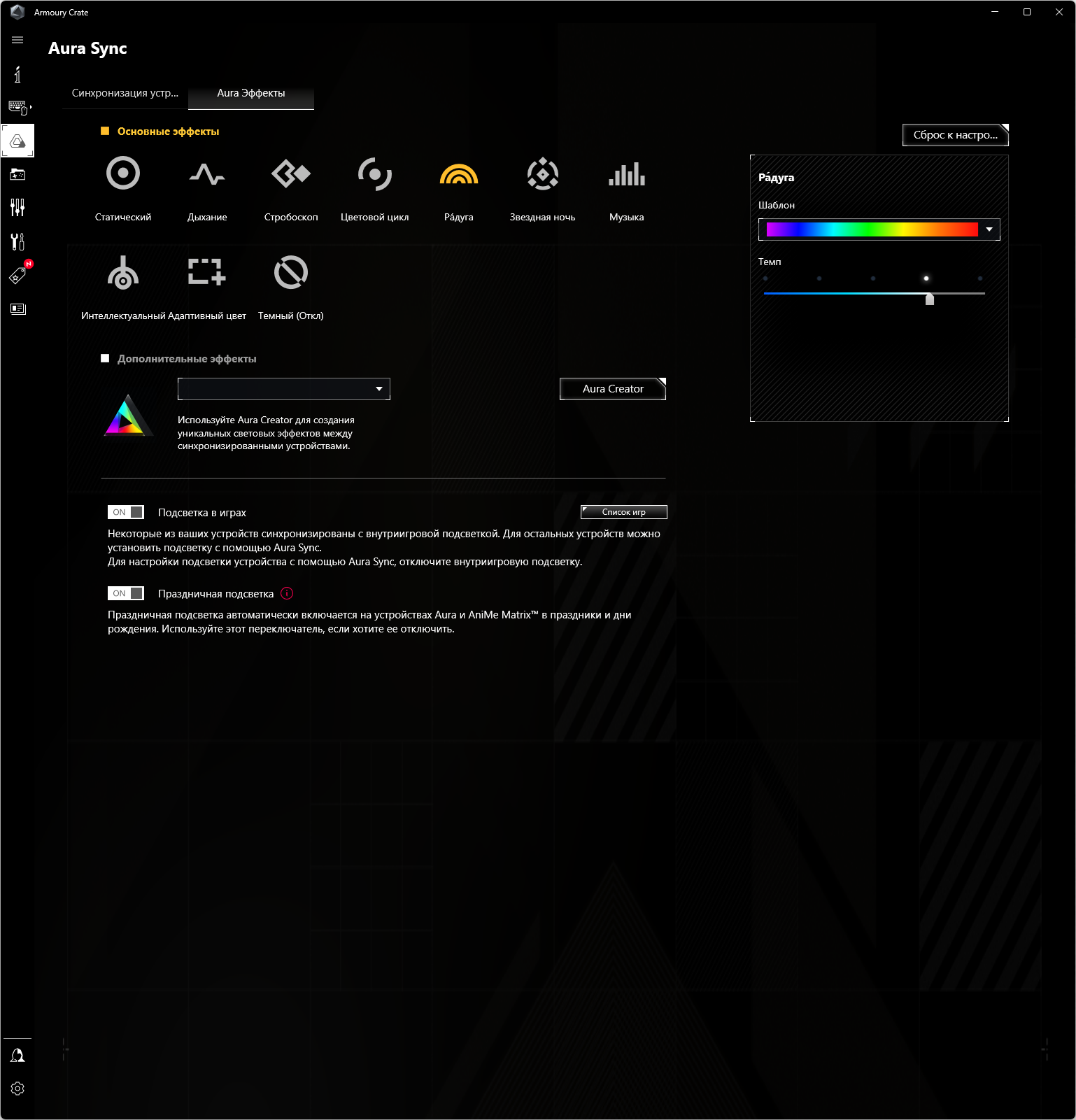Click Сброс к настро... reset button

[956, 135]
